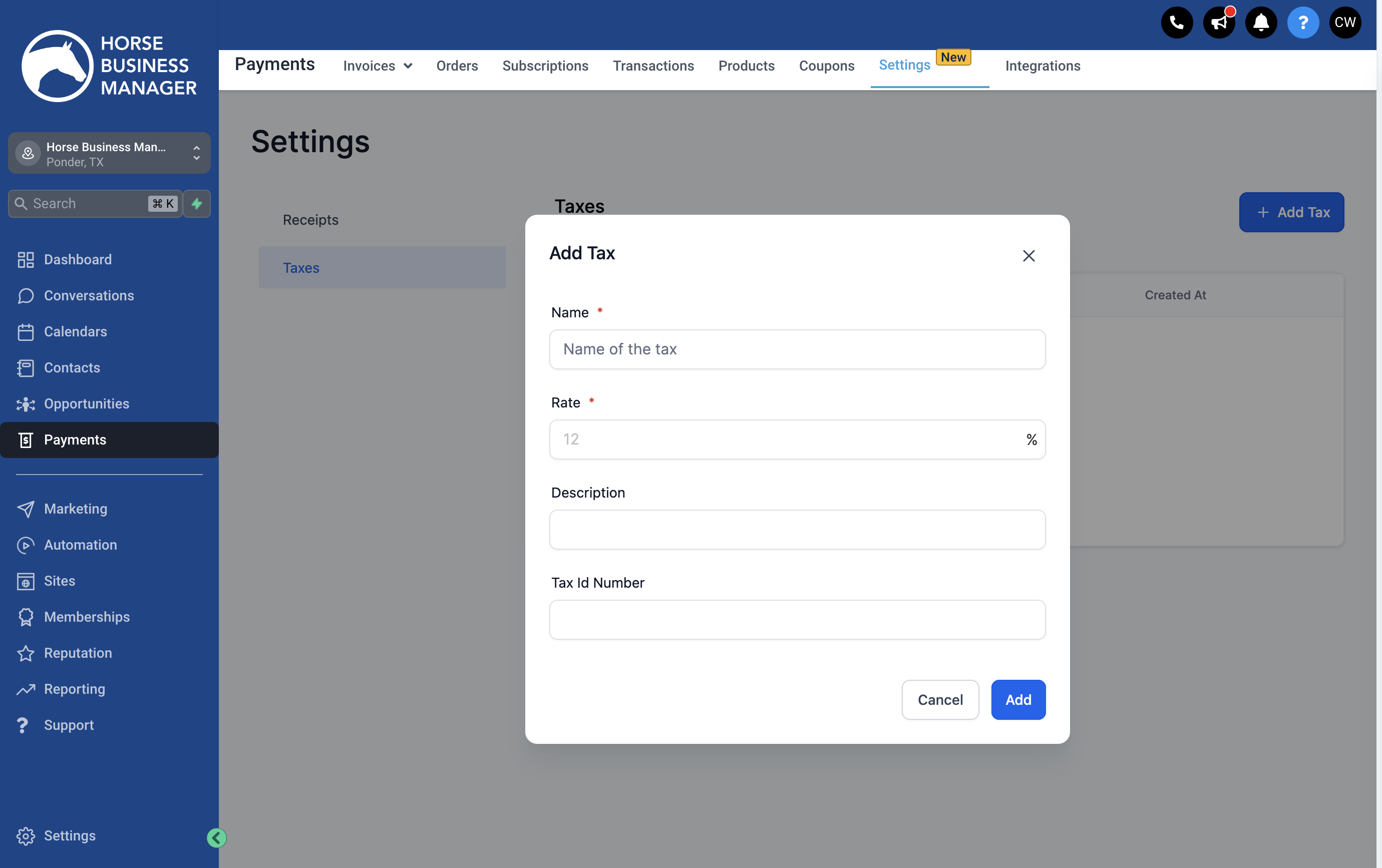
Task: Select Receipts in settings menu
Action: click(382, 220)
